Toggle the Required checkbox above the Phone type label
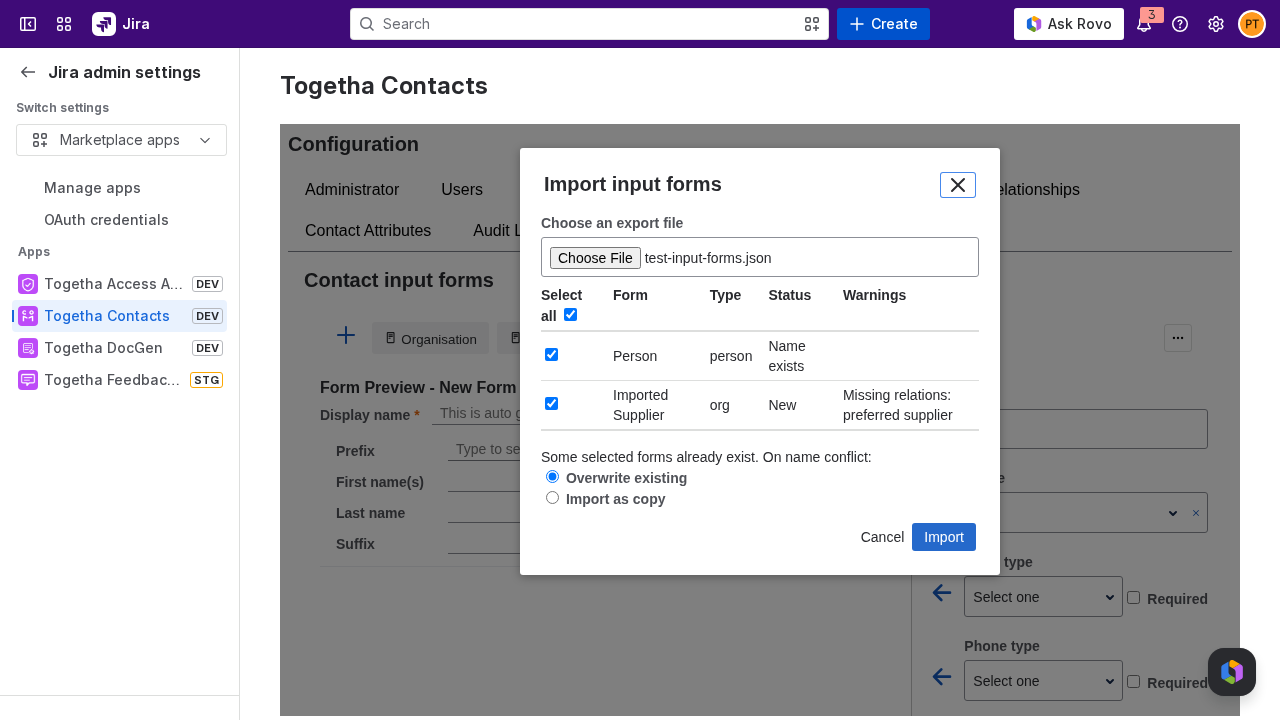 [x=1133, y=597]
